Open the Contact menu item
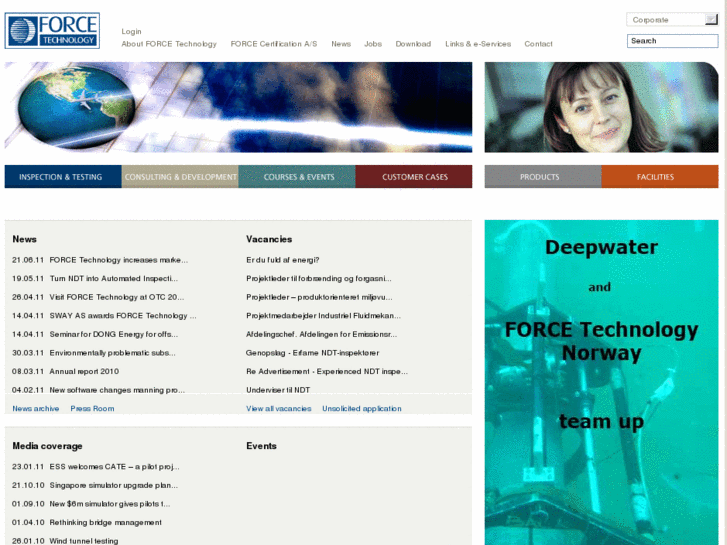The width and height of the screenshot is (727, 545). (x=538, y=44)
